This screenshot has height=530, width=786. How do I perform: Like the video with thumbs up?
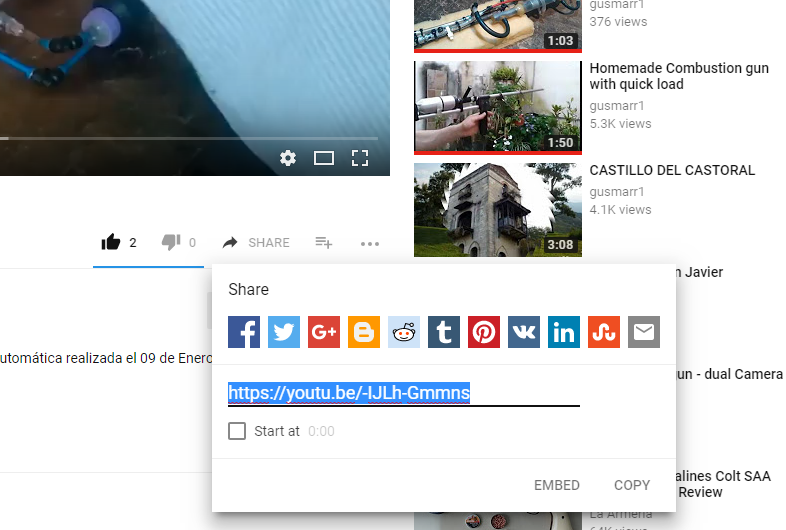pos(111,242)
